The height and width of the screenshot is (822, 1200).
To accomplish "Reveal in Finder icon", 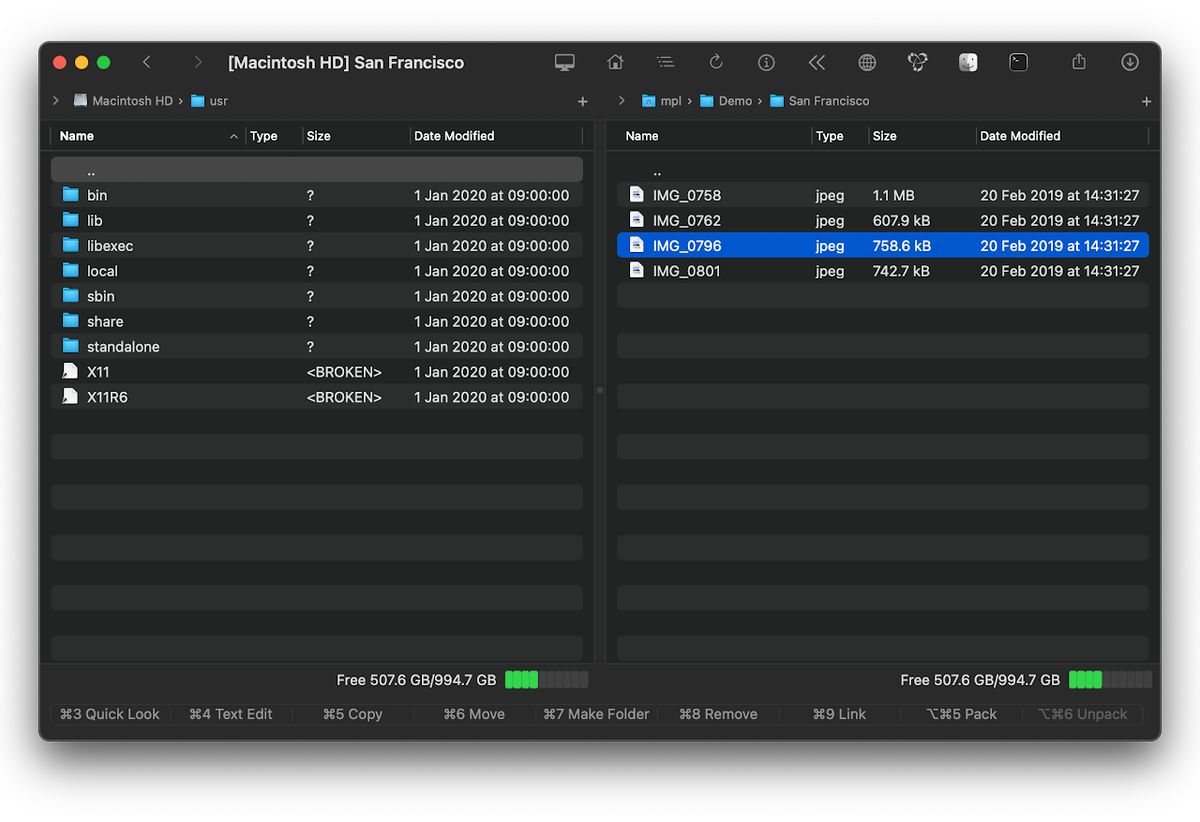I will [968, 62].
